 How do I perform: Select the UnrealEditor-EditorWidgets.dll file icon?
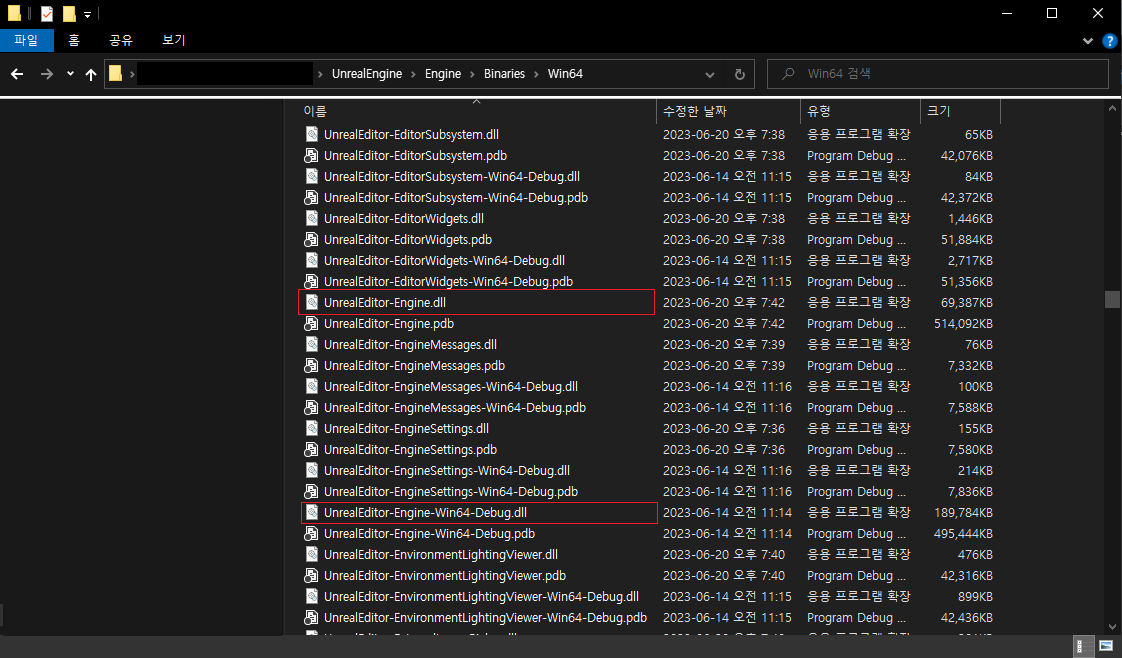(x=311, y=218)
